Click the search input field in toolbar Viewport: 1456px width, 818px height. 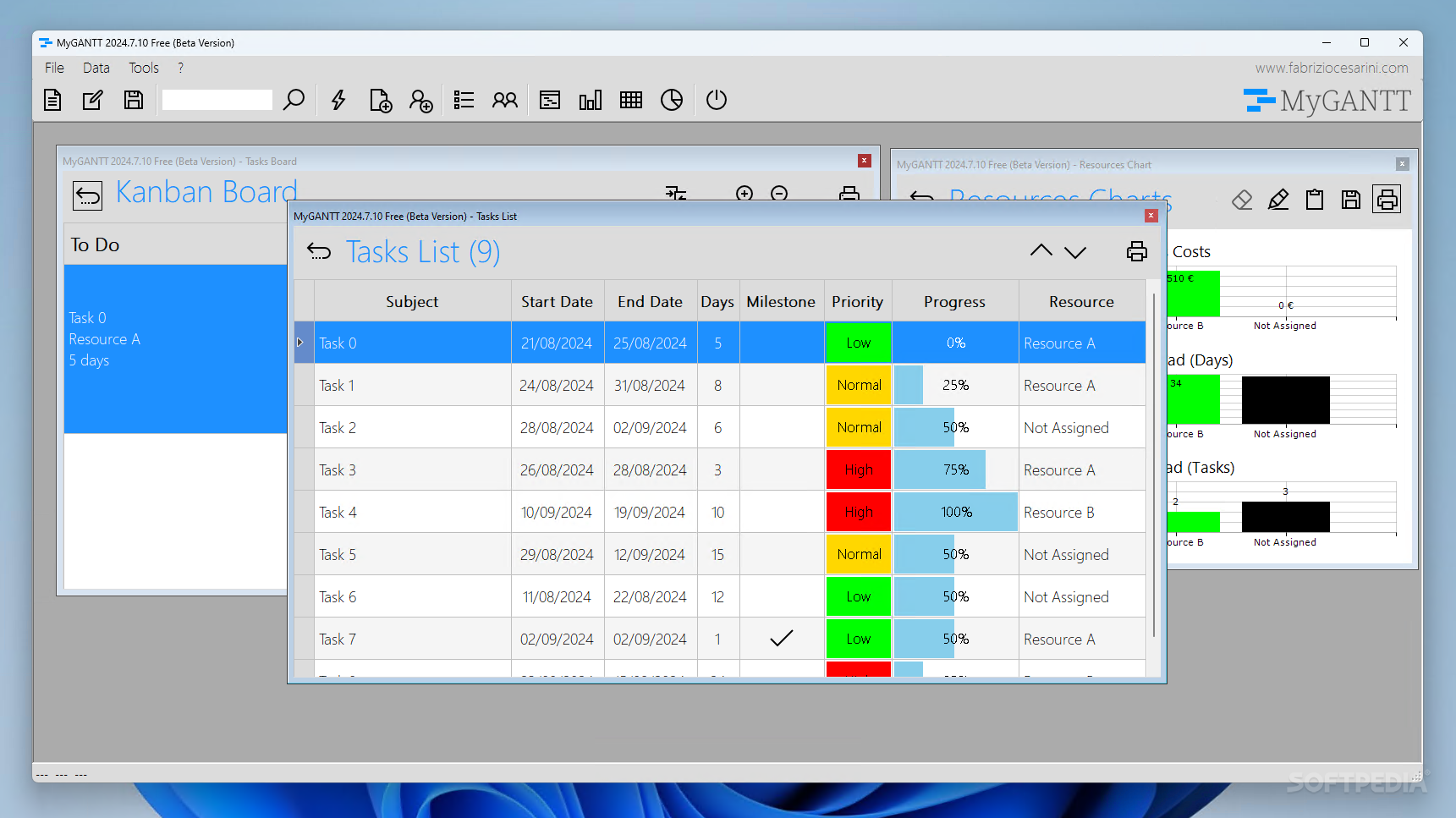coord(217,100)
